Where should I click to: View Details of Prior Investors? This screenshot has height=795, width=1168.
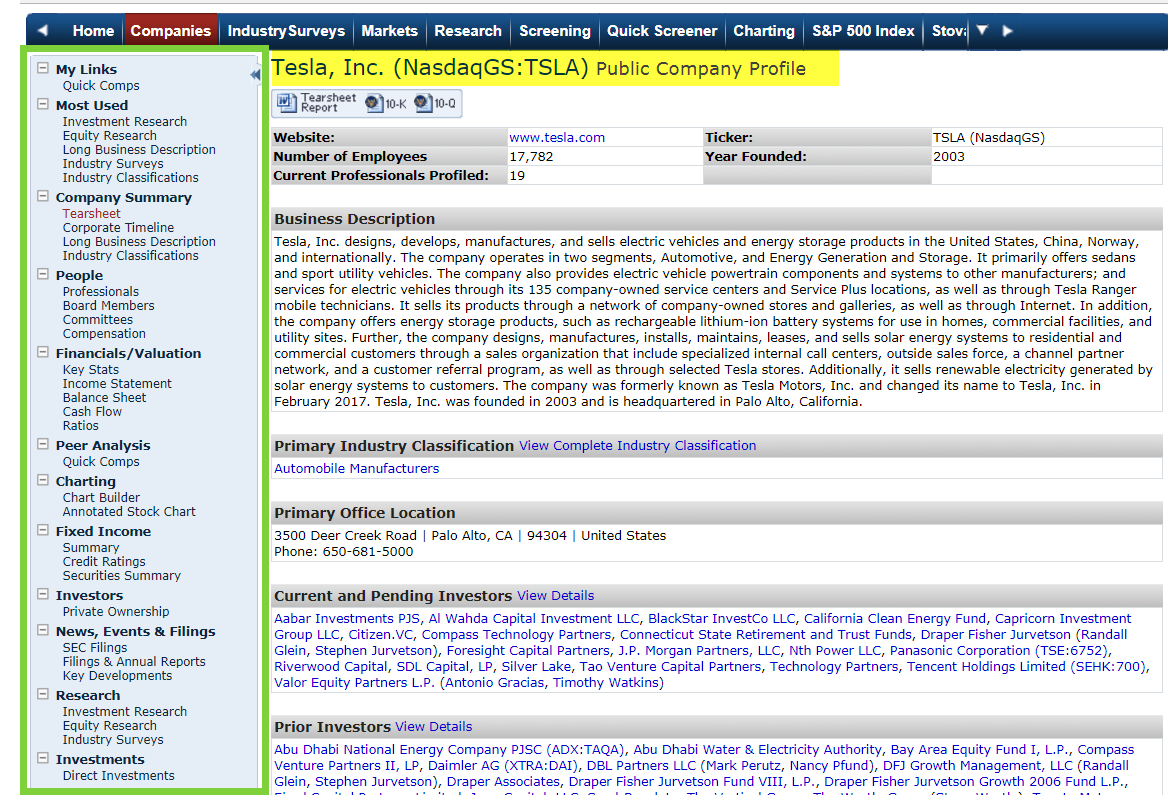point(434,726)
